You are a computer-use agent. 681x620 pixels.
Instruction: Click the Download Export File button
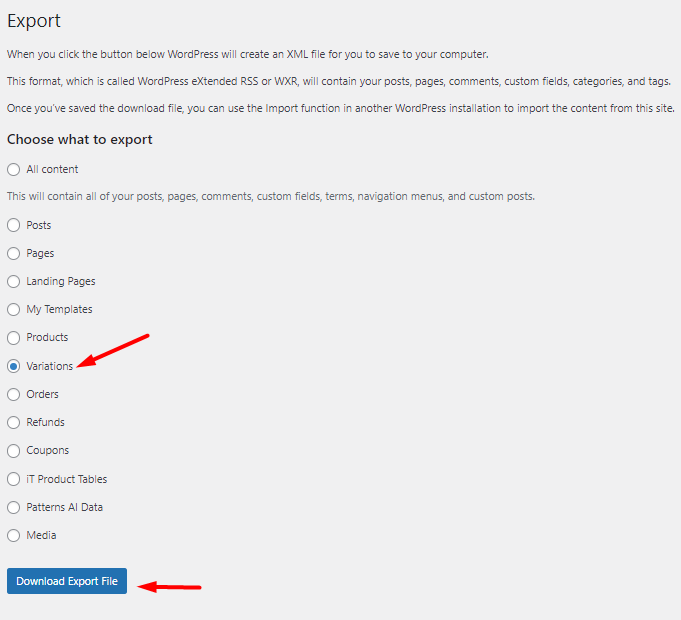[x=67, y=581]
